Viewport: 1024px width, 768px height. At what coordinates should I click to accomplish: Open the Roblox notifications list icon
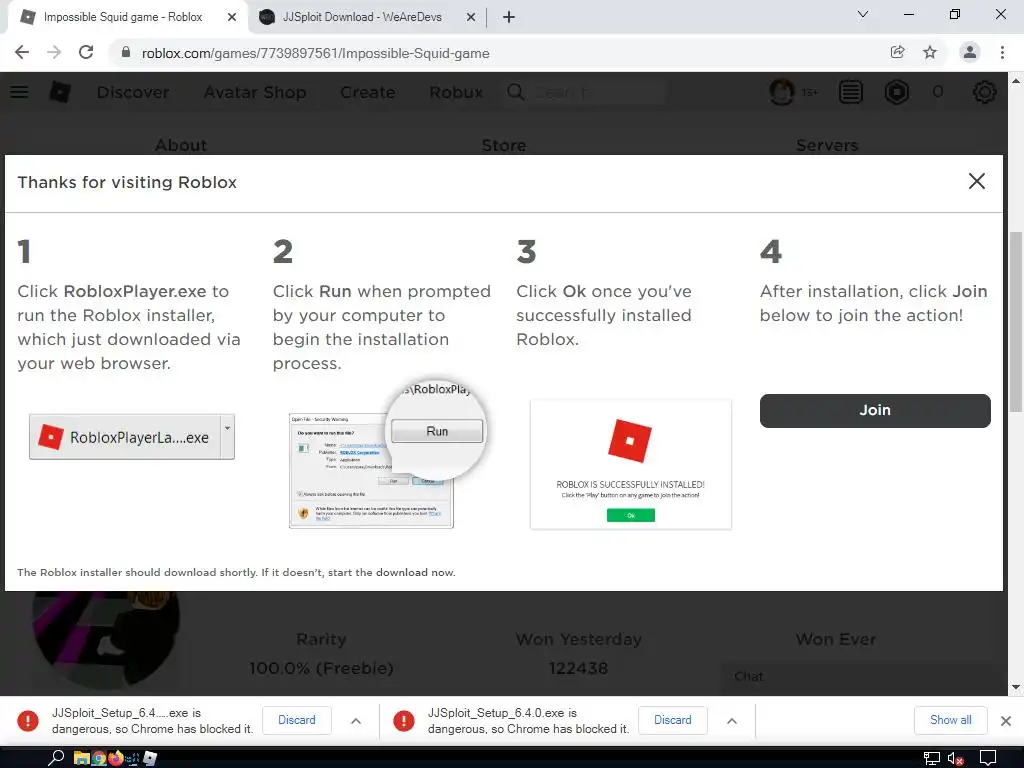(850, 92)
